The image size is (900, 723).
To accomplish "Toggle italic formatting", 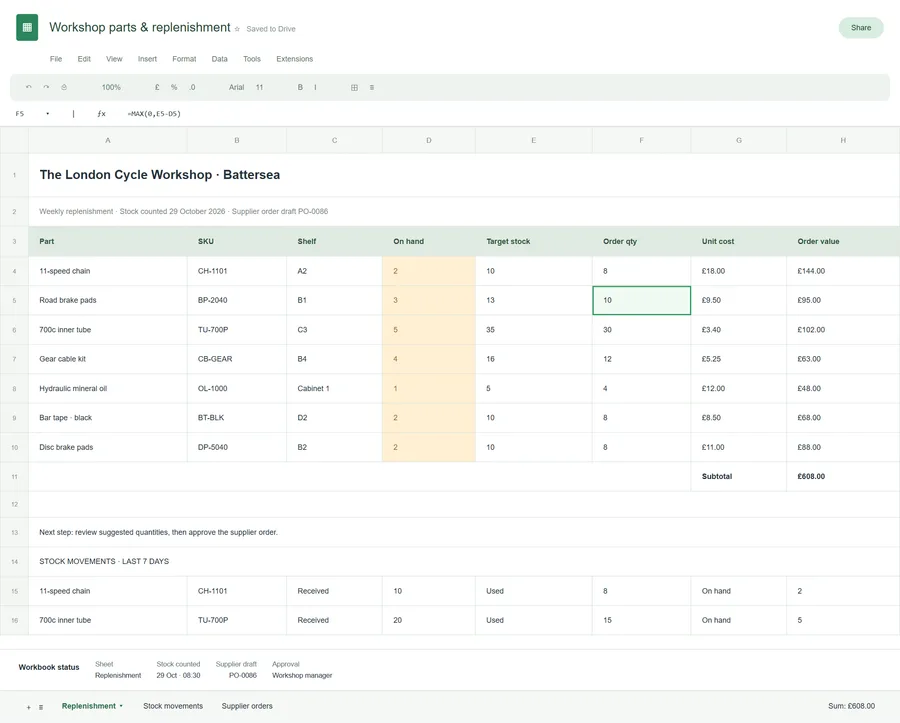I will pos(315,87).
